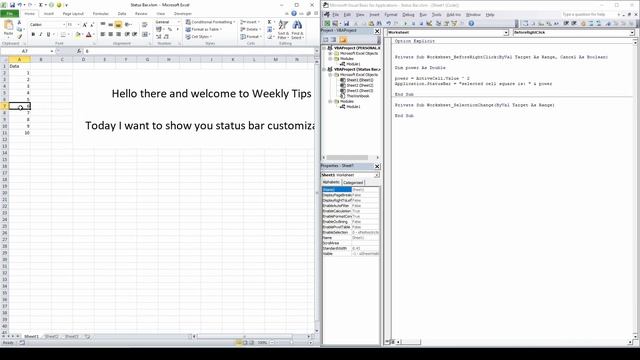
Task: Select the Sheet2 worksheet tab in Excel
Action: coord(51,336)
